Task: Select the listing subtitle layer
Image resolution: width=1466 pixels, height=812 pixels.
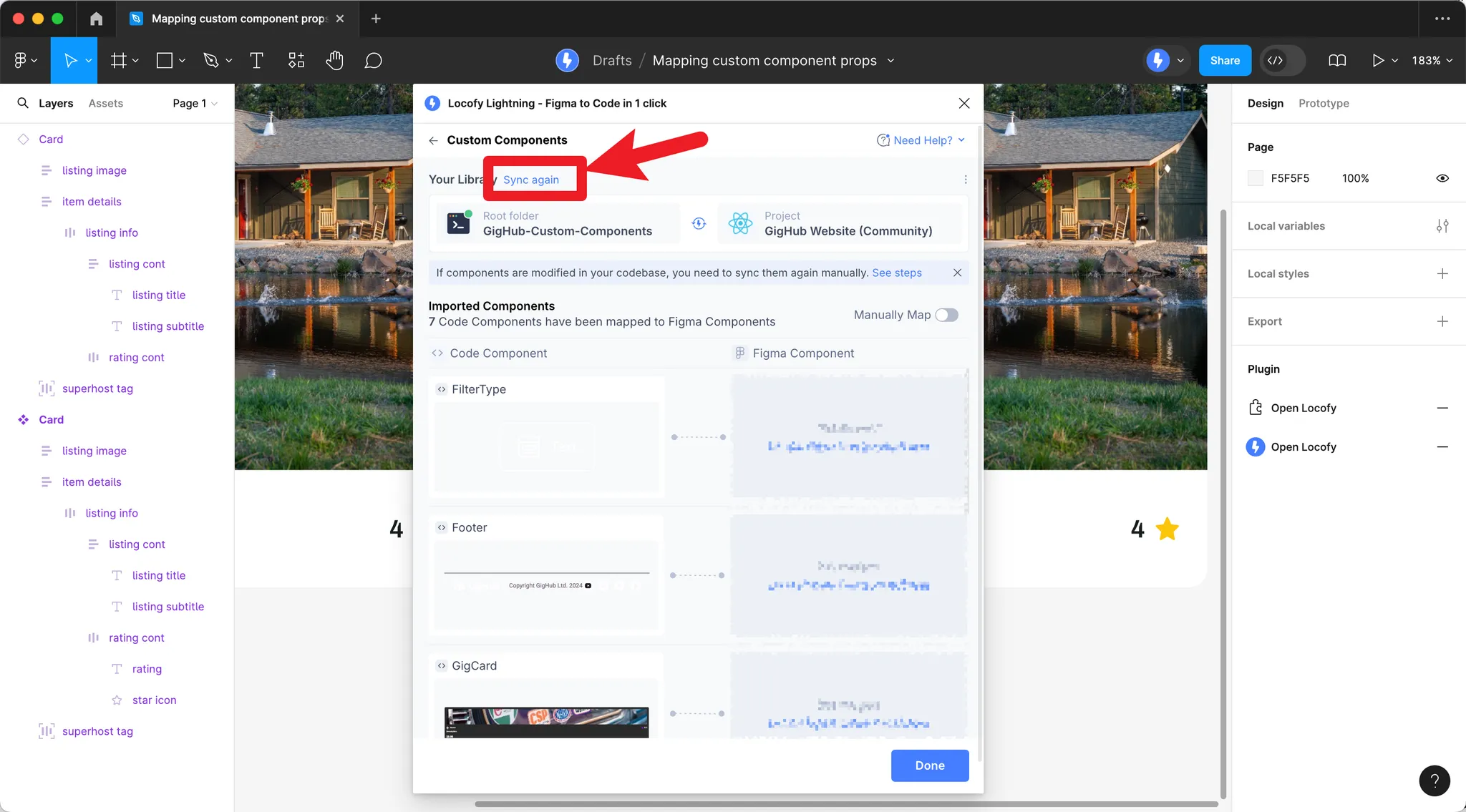Action: (x=168, y=326)
